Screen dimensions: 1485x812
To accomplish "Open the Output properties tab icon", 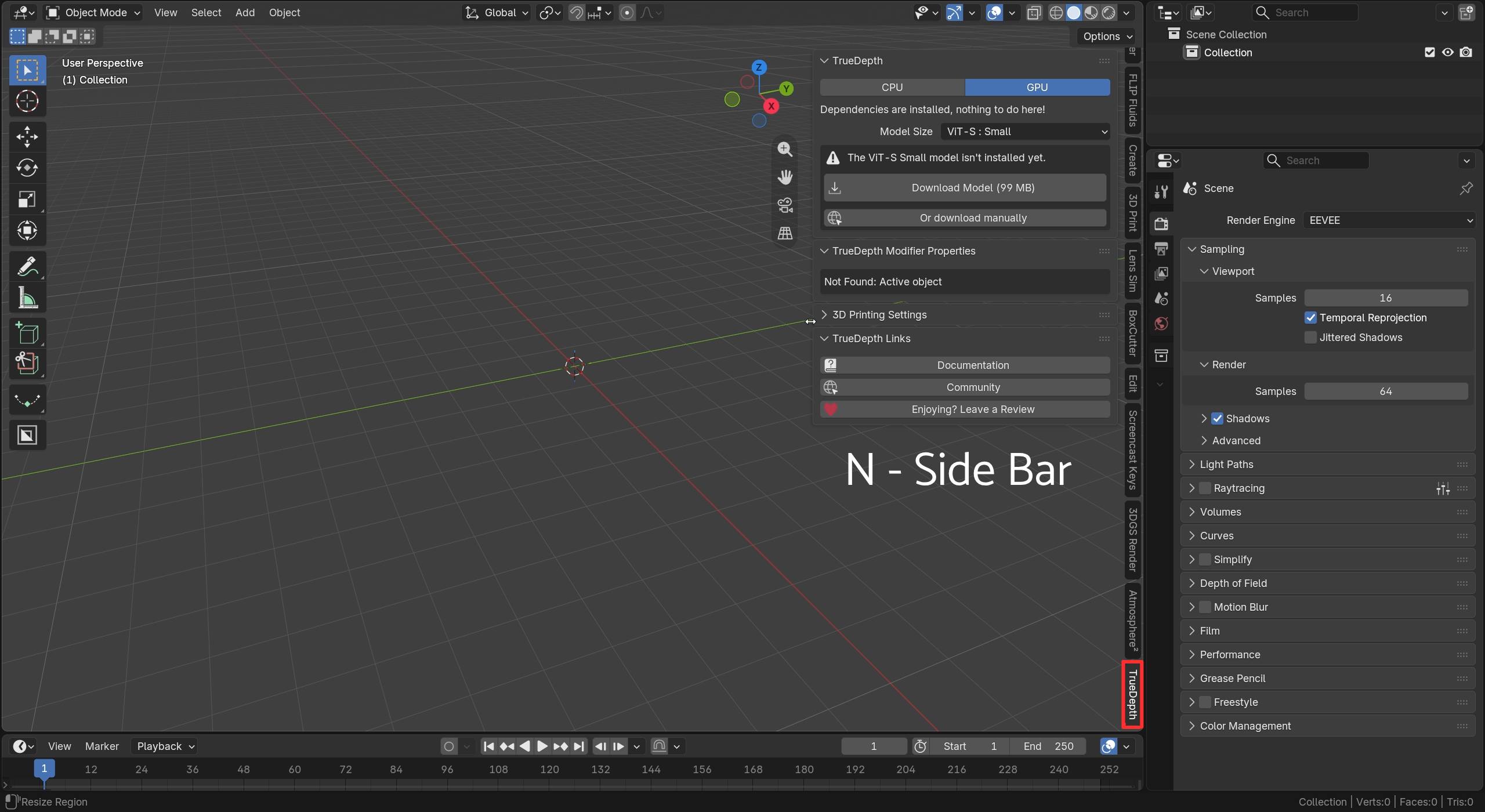I will coord(1161,249).
